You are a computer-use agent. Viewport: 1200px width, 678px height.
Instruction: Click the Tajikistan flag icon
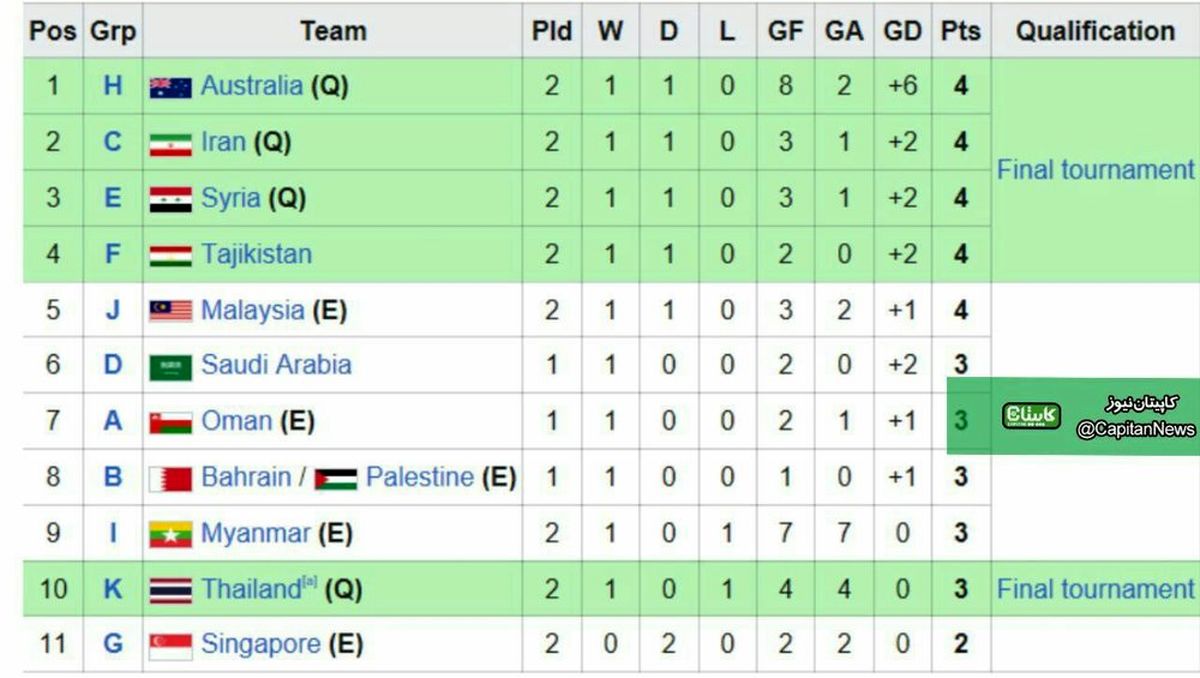tap(171, 255)
